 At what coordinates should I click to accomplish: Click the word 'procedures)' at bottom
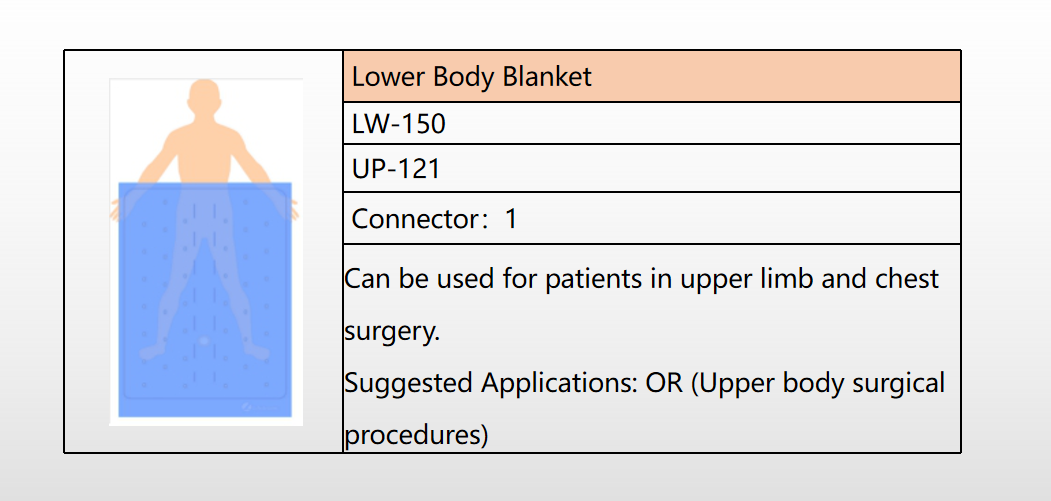coord(416,435)
